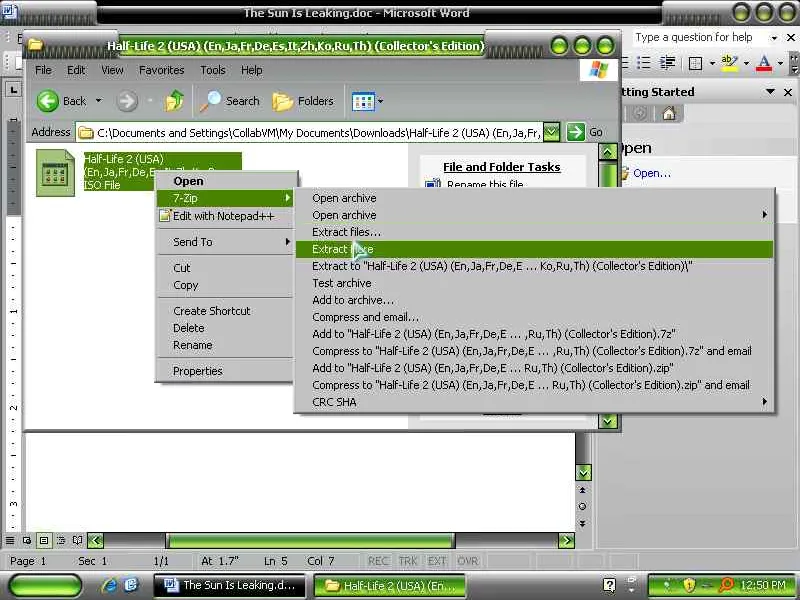Click Open… link in Getting Started pane

pos(652,173)
